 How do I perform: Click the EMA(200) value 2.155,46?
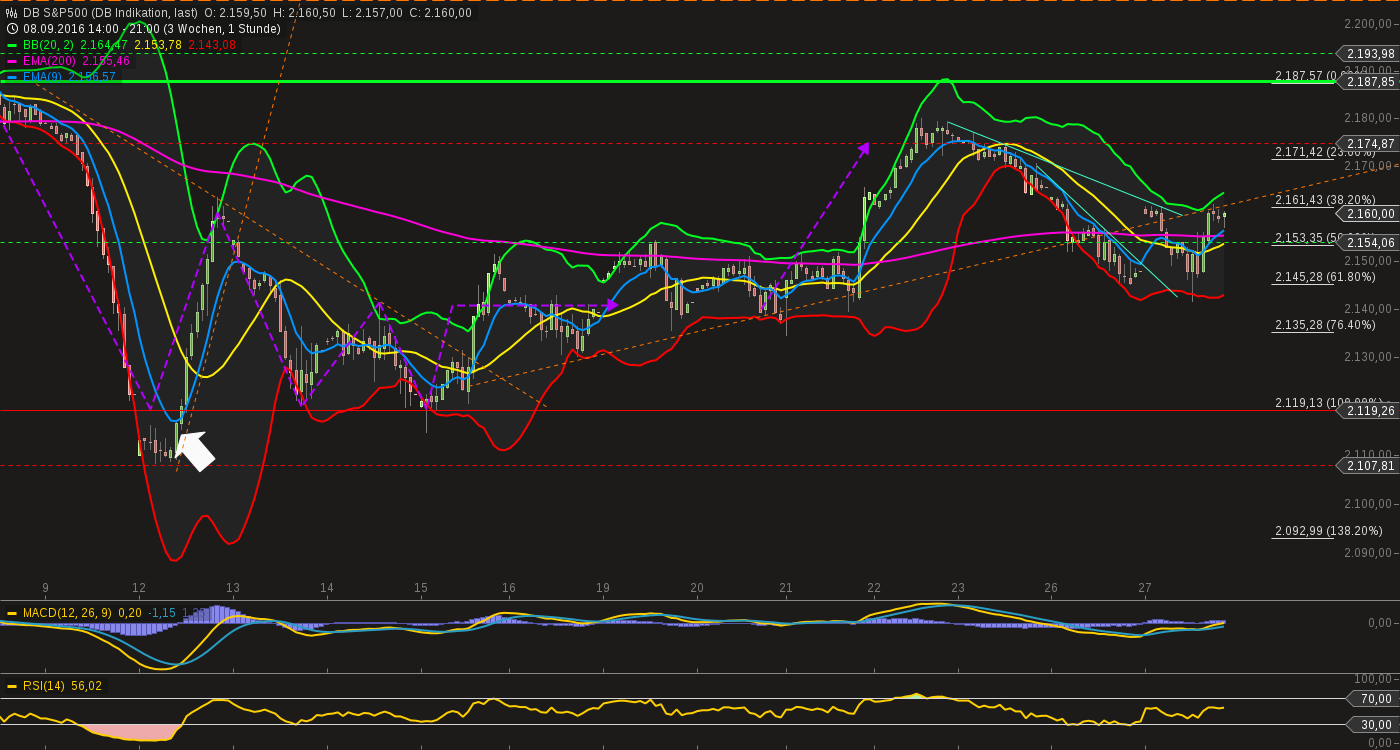click(106, 61)
